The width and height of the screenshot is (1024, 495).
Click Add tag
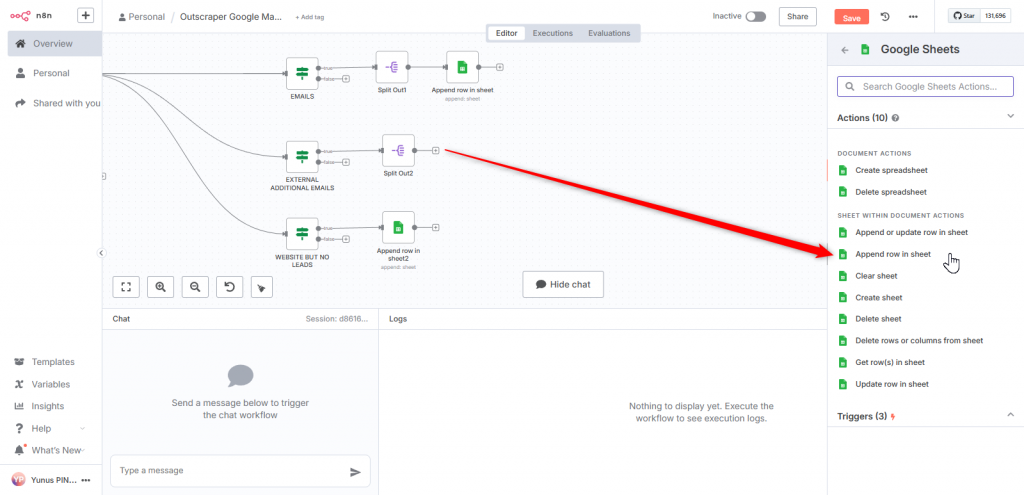click(310, 18)
